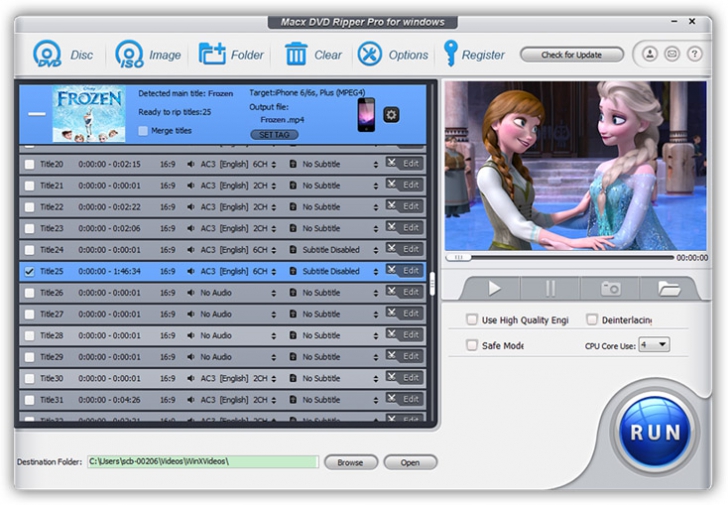Open the destination folder
Image resolution: width=728 pixels, height=505 pixels.
pos(410,462)
